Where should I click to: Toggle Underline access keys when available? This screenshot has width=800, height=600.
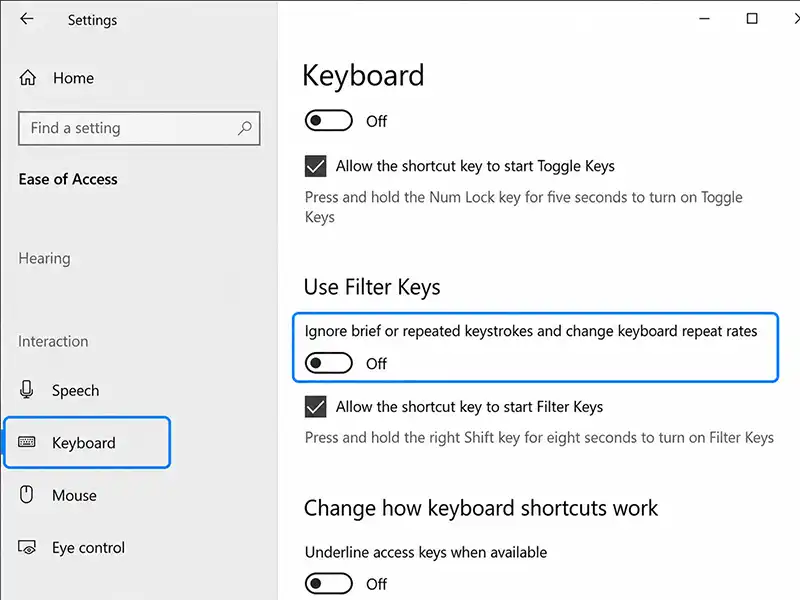coord(329,584)
